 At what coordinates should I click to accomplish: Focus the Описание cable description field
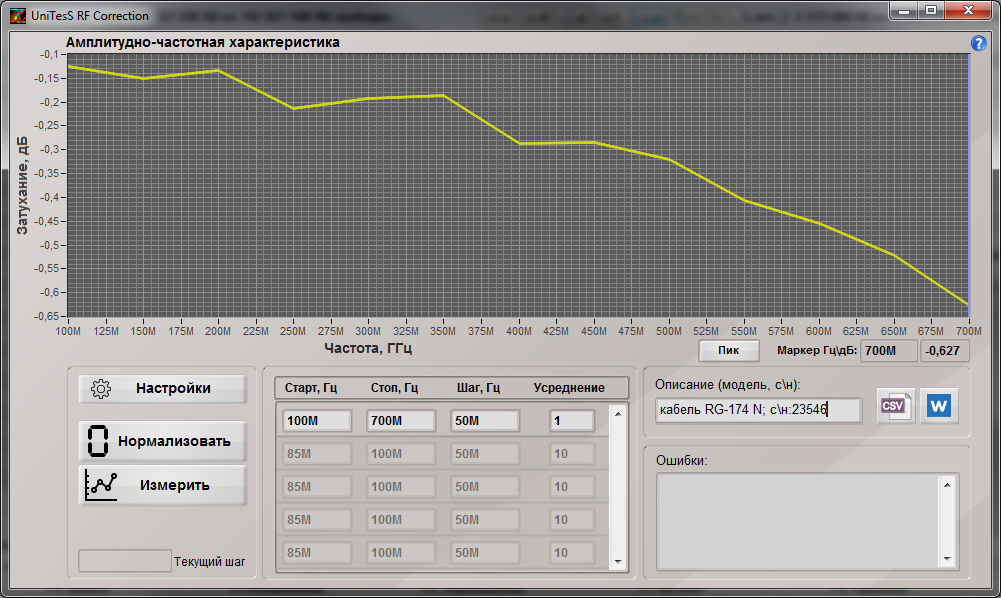(x=758, y=410)
